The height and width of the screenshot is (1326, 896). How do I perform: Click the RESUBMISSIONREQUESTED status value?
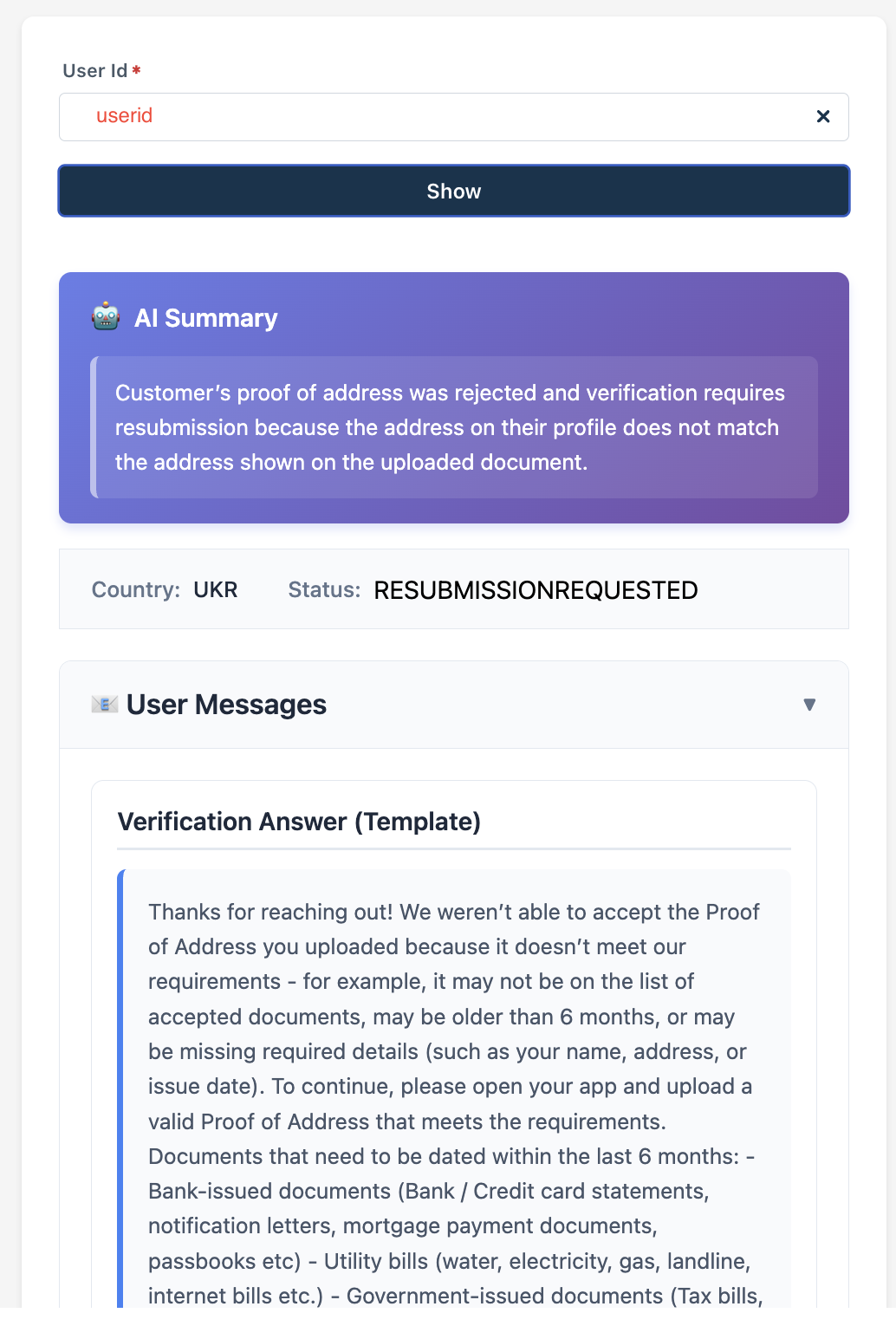pos(536,590)
